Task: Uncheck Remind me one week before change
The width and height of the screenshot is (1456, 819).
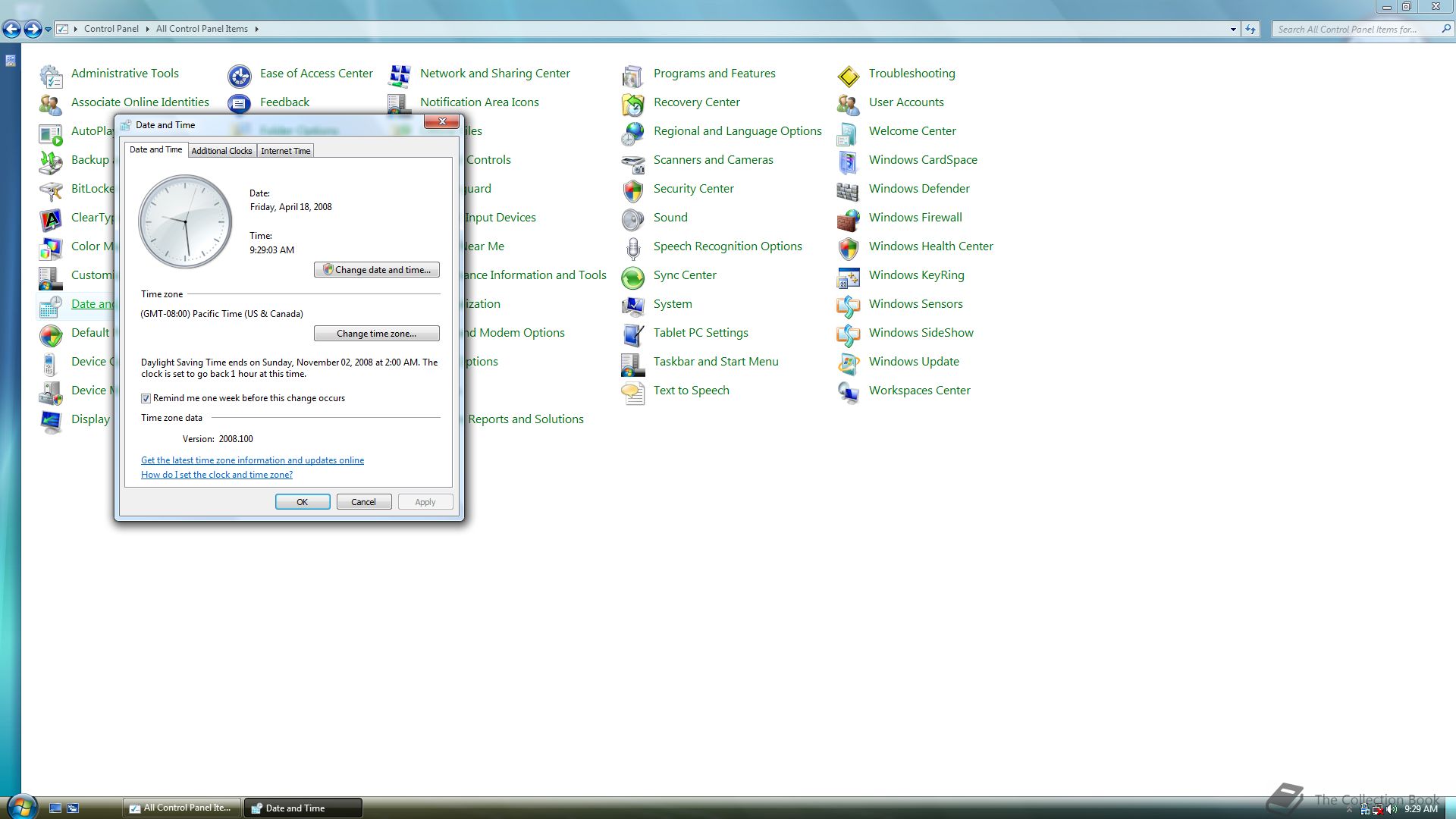Action: (146, 398)
